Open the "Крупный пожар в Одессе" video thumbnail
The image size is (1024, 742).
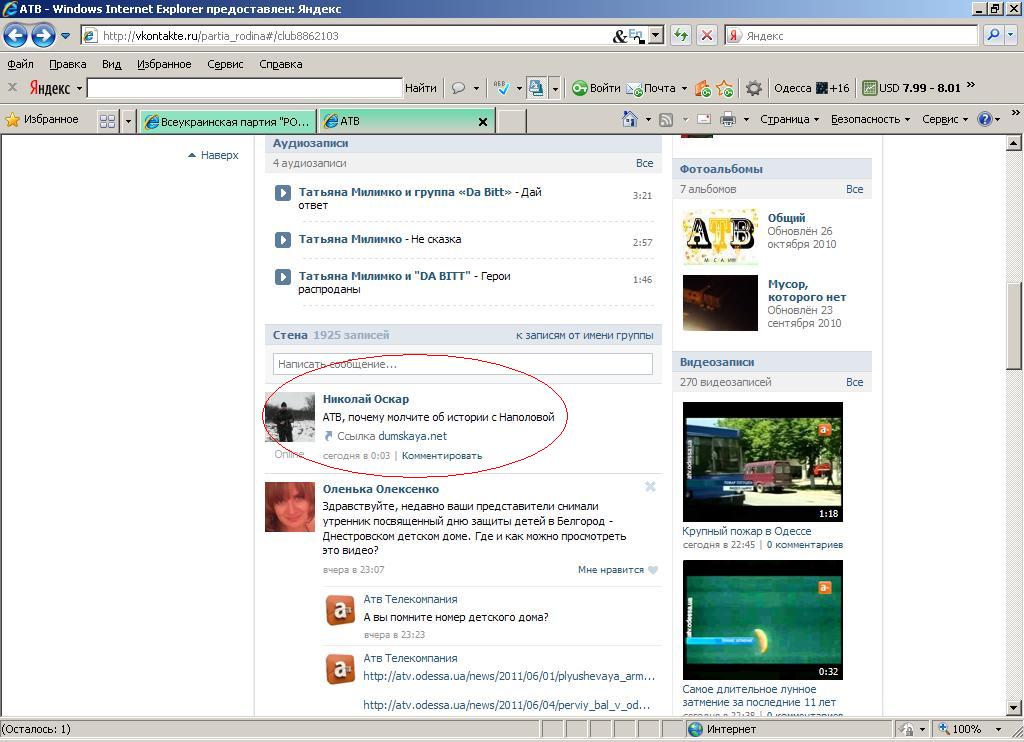762,462
